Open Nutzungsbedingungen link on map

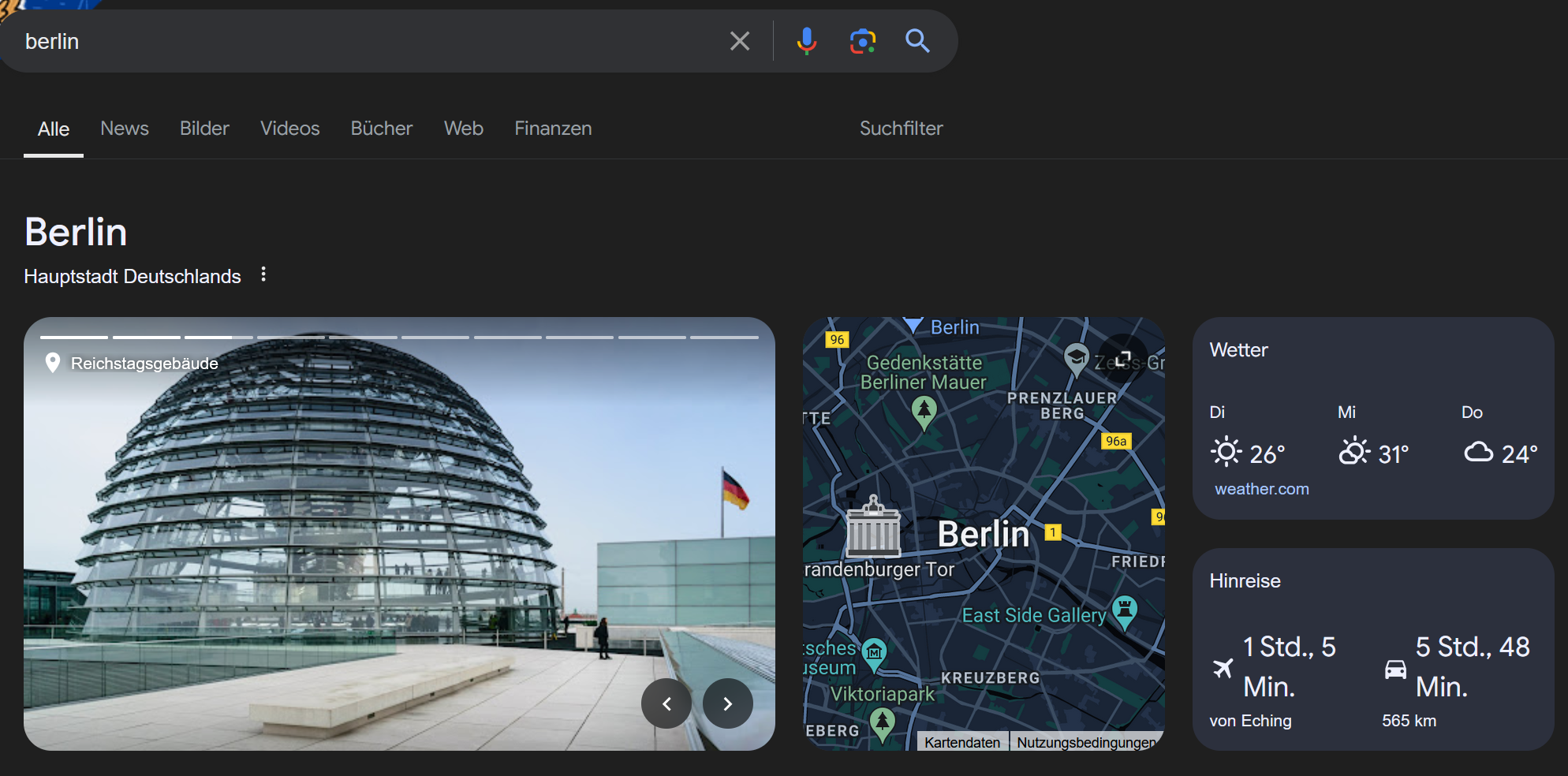[1086, 742]
